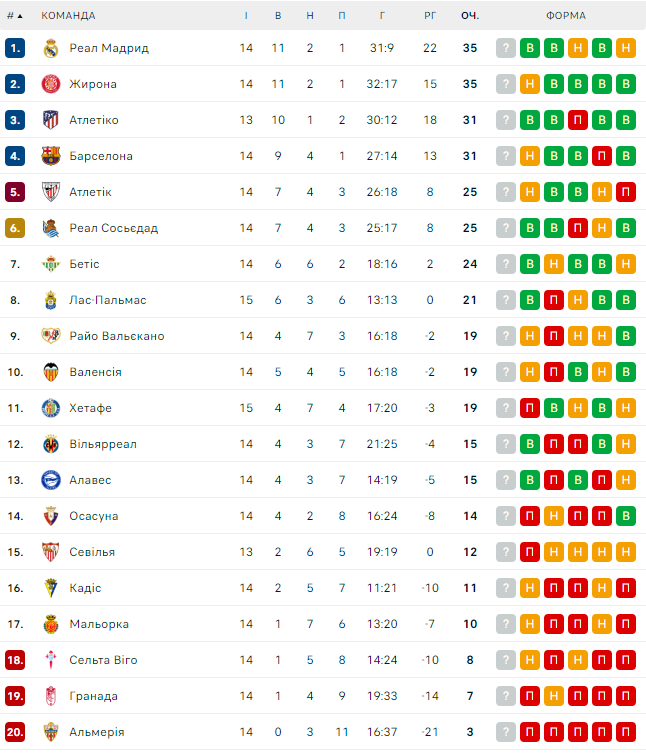The height and width of the screenshot is (753, 646).
Task: Click the Atlético club crest icon
Action: 51,120
